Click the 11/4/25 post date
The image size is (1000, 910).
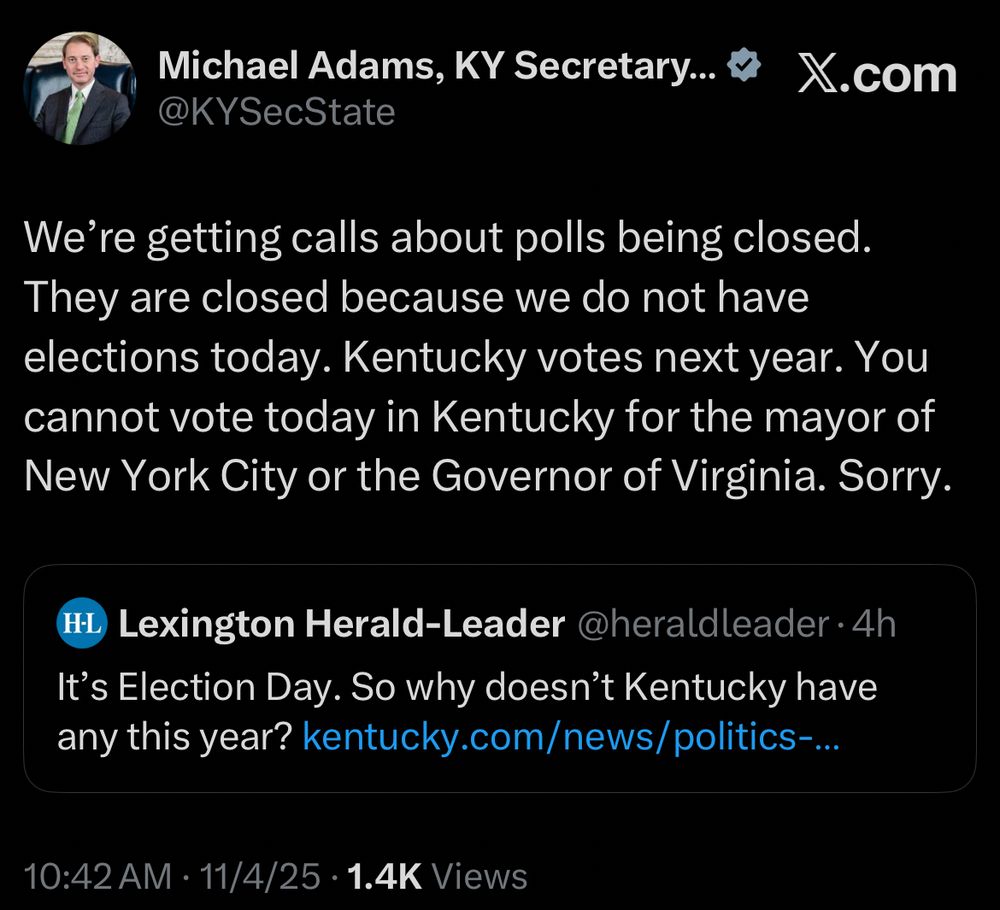[258, 877]
